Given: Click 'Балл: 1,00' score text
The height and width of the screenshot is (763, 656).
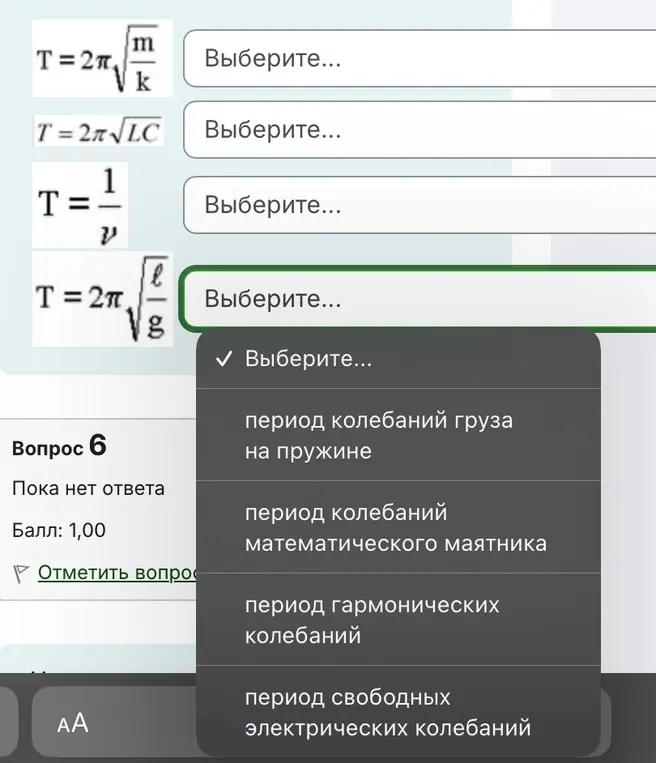Looking at the screenshot, I should click(x=58, y=530).
